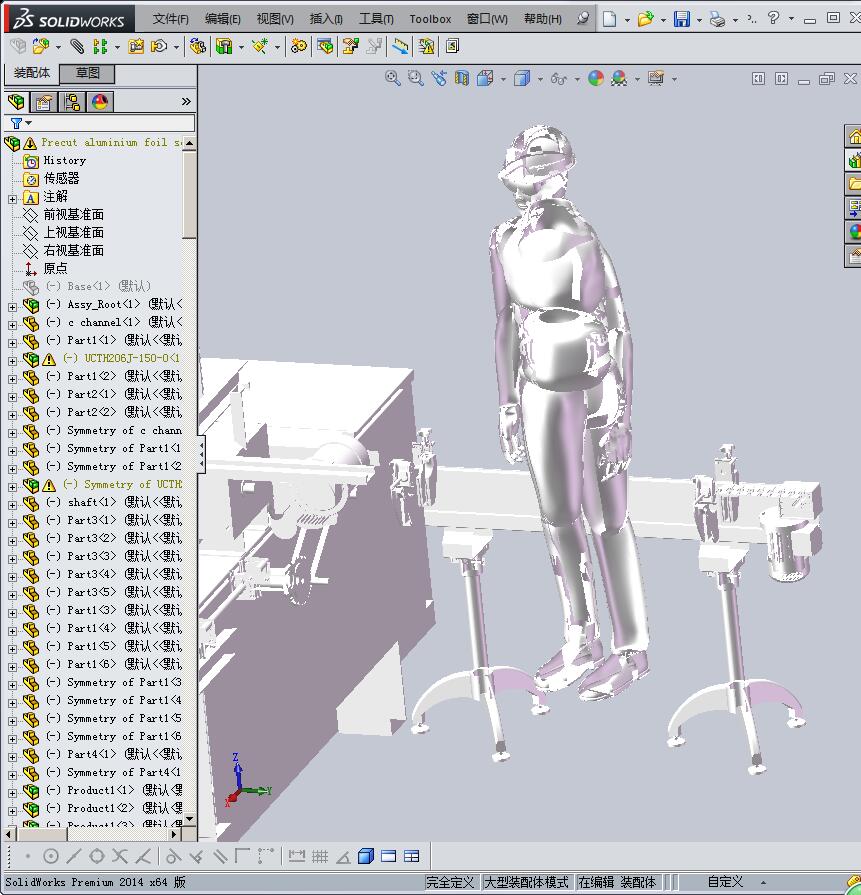Open the Section View tool

[x=461, y=79]
